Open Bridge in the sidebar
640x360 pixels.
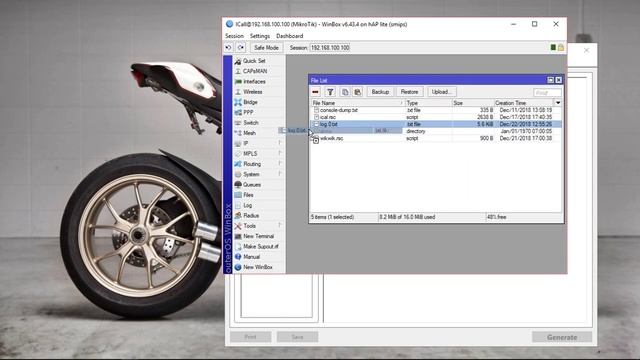250,102
